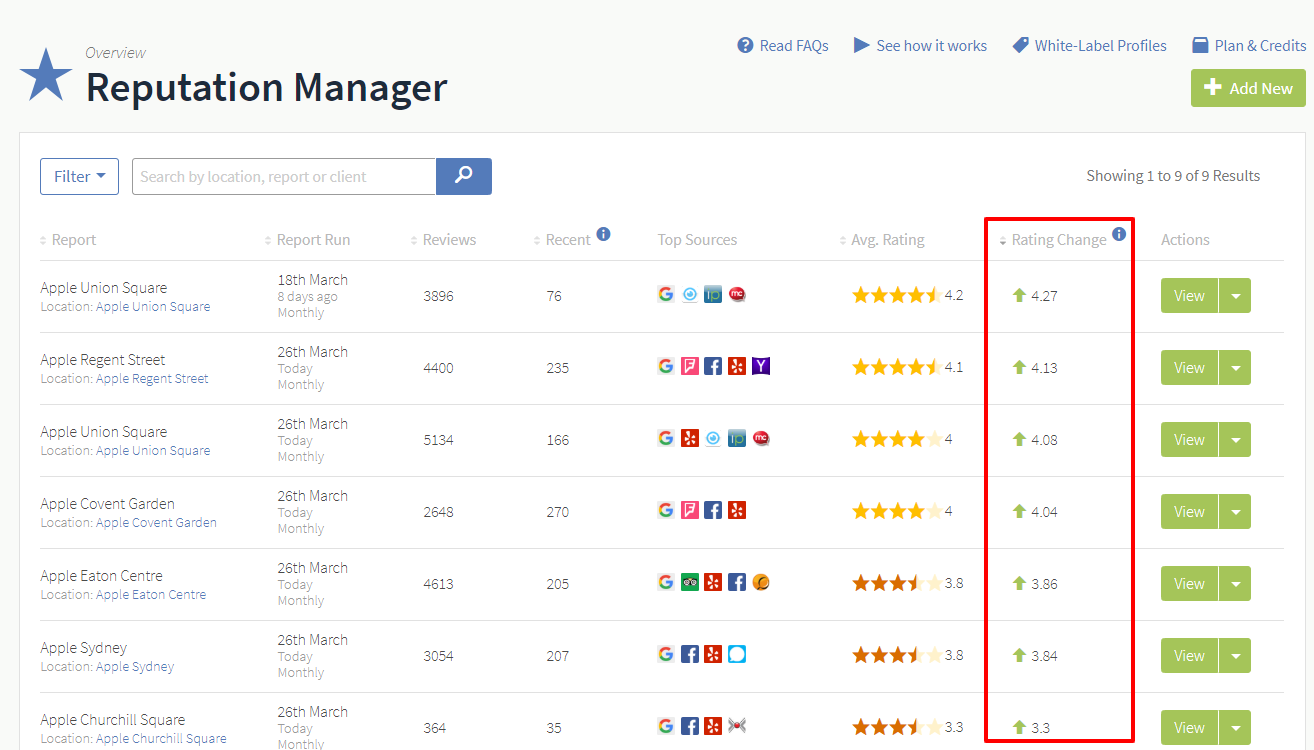Open the View dropdown arrow for Apple Sydney
Screen dimensions: 1314x750
pos(1235,655)
